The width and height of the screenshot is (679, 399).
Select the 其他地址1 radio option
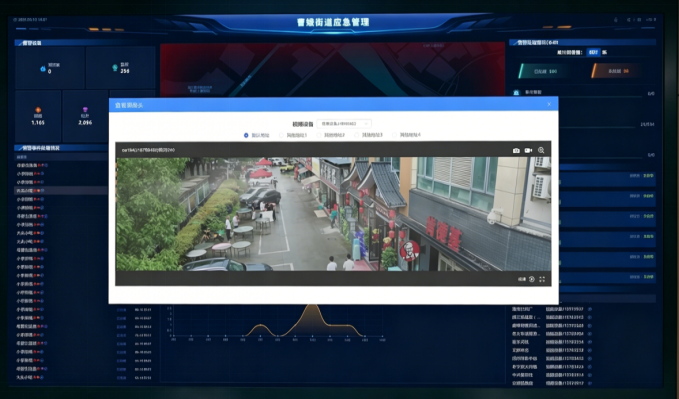281,135
